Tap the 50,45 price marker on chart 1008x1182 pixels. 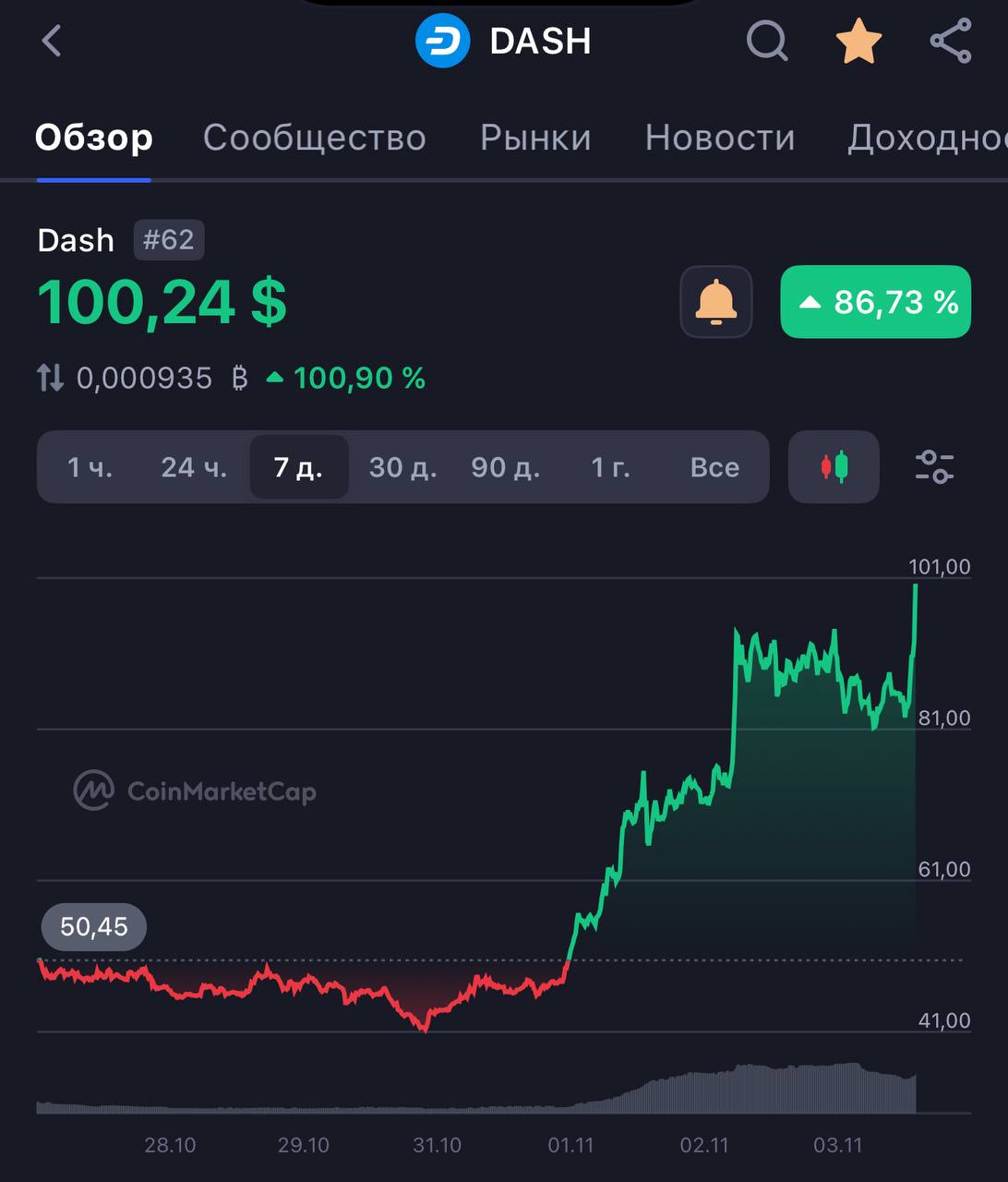point(92,926)
